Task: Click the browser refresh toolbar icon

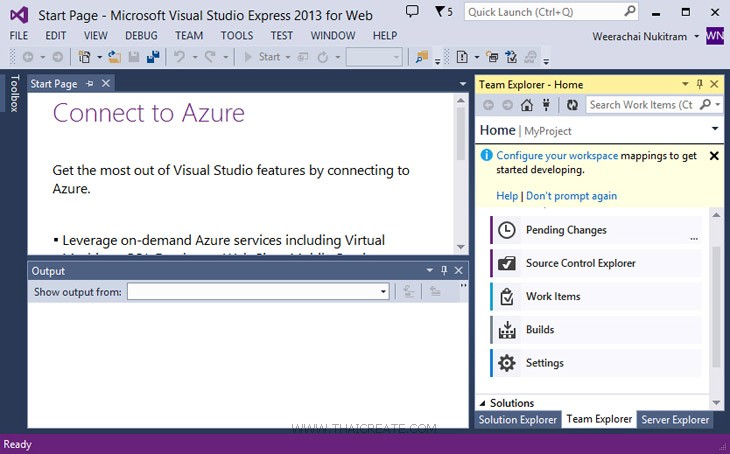Action: point(323,57)
